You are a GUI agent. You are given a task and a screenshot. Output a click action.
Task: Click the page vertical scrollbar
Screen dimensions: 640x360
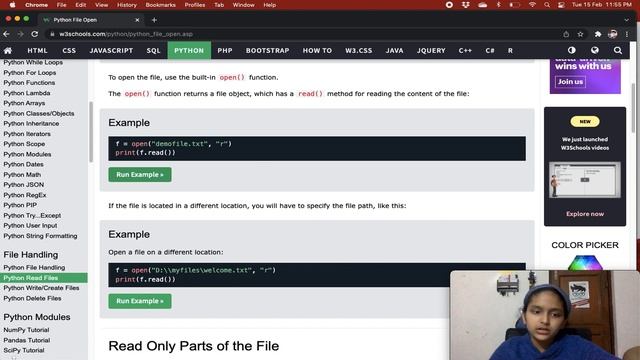pos(634,108)
